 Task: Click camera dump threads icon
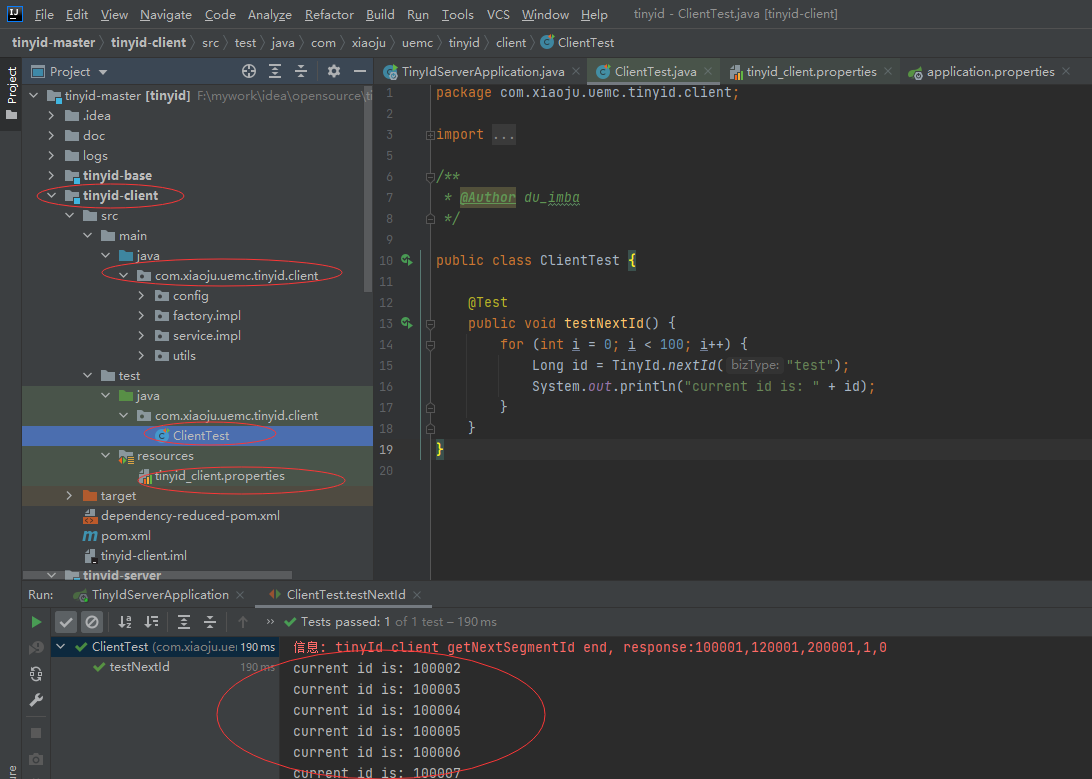[36, 759]
